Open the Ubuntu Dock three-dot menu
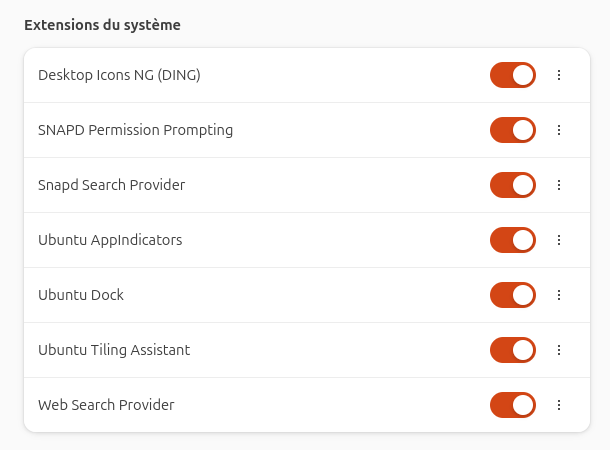 [559, 295]
